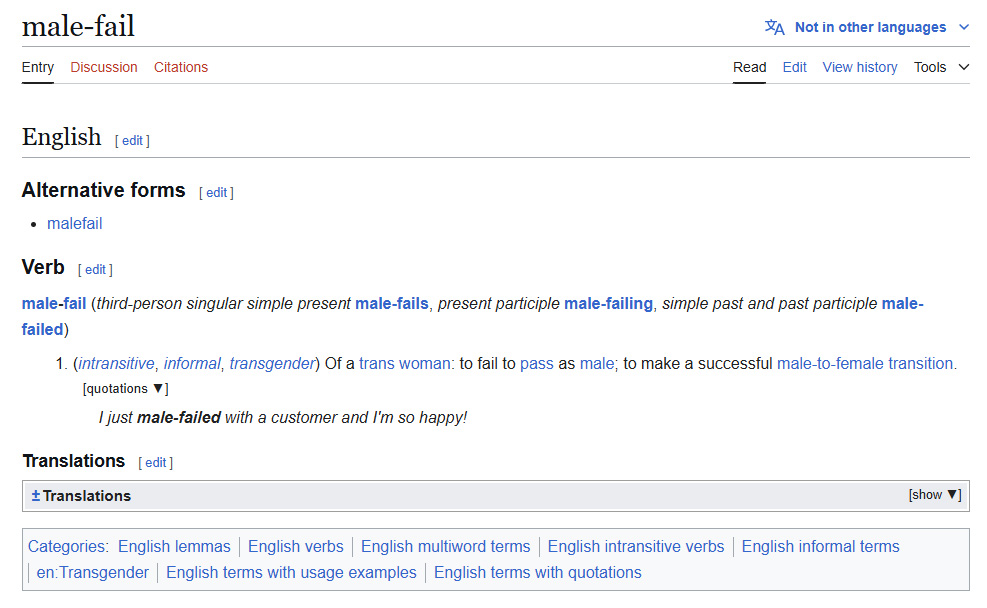The image size is (987, 608).
Task: Expand the quotations toggle
Action: 125,388
